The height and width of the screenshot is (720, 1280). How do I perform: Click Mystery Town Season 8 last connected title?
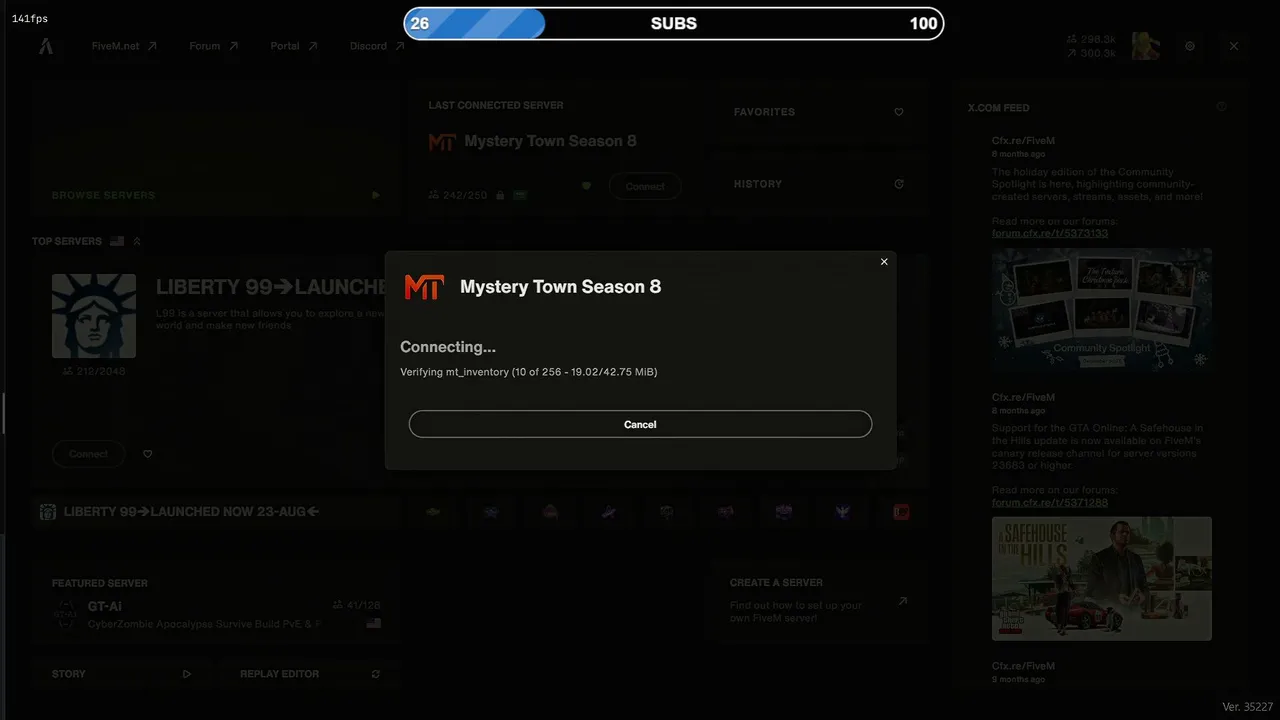(550, 141)
